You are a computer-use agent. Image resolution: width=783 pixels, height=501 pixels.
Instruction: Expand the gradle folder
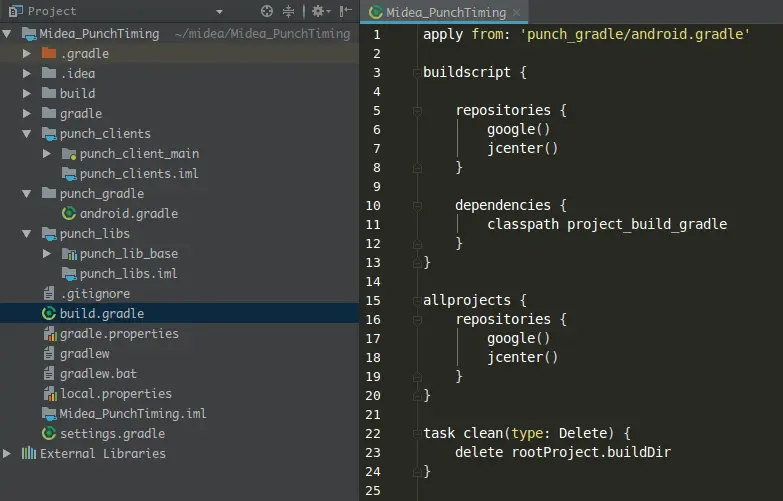click(27, 113)
